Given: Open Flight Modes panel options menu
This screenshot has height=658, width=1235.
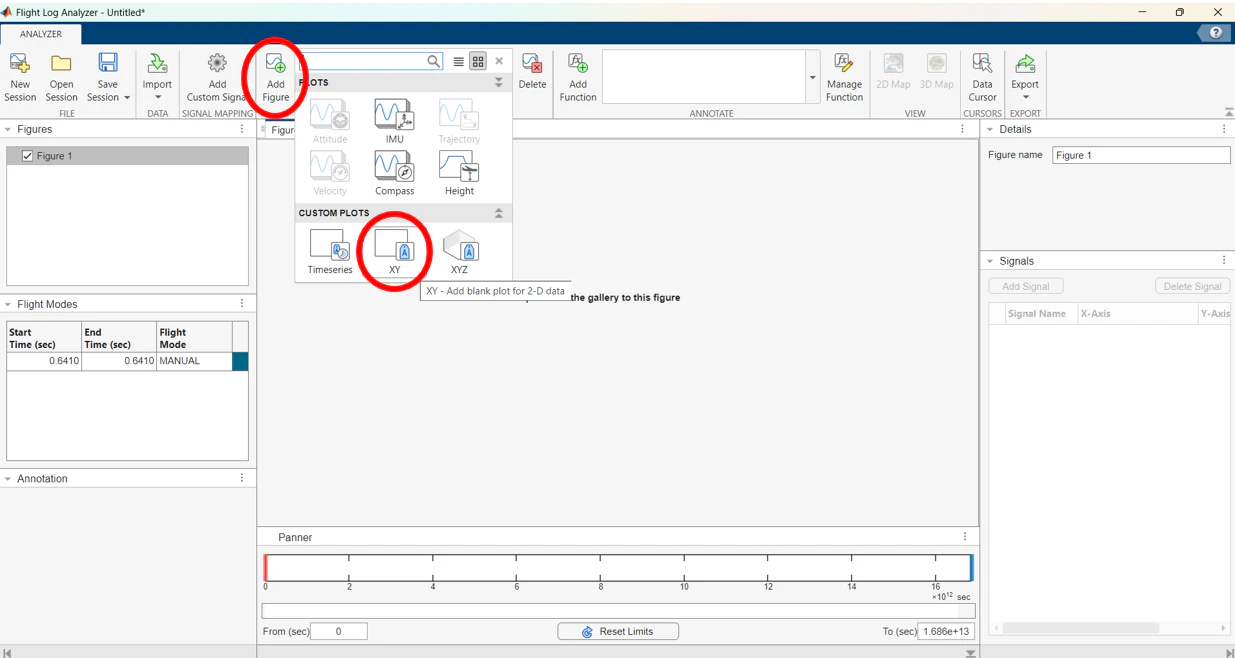Looking at the screenshot, I should (242, 304).
